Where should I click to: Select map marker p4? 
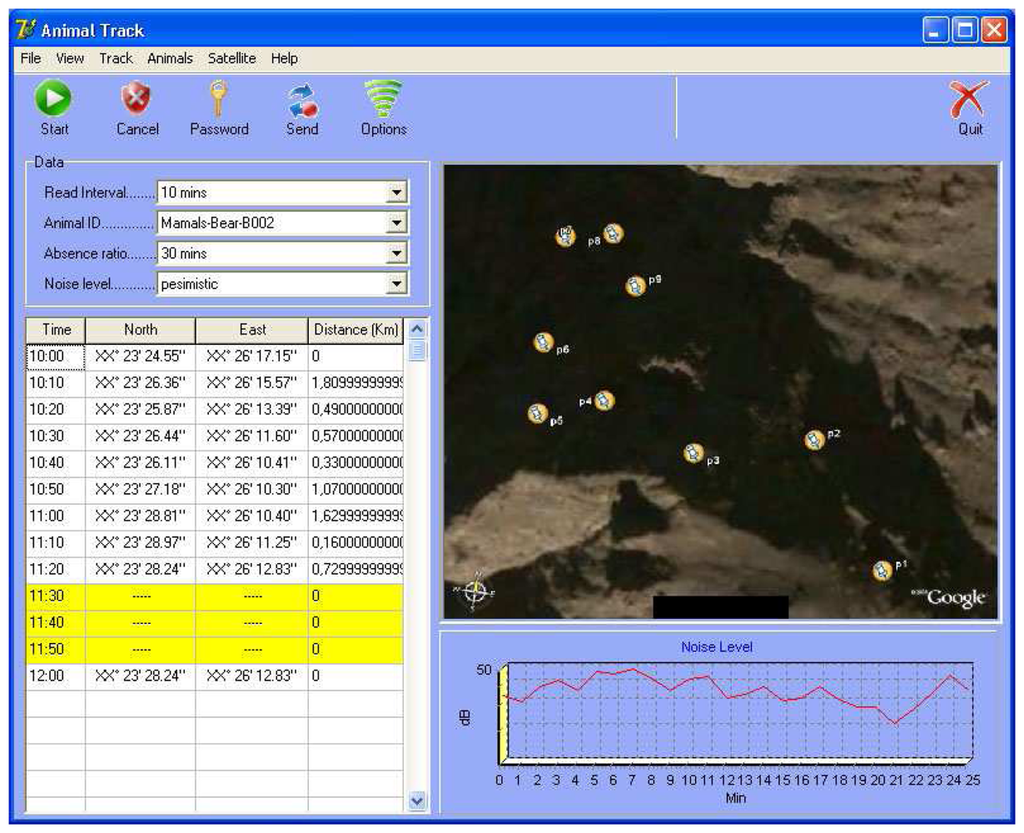[605, 401]
